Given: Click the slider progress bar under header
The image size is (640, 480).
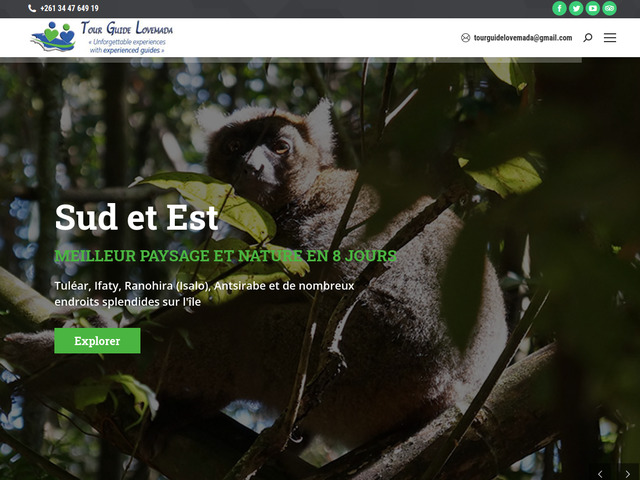Looking at the screenshot, I should (x=291, y=60).
